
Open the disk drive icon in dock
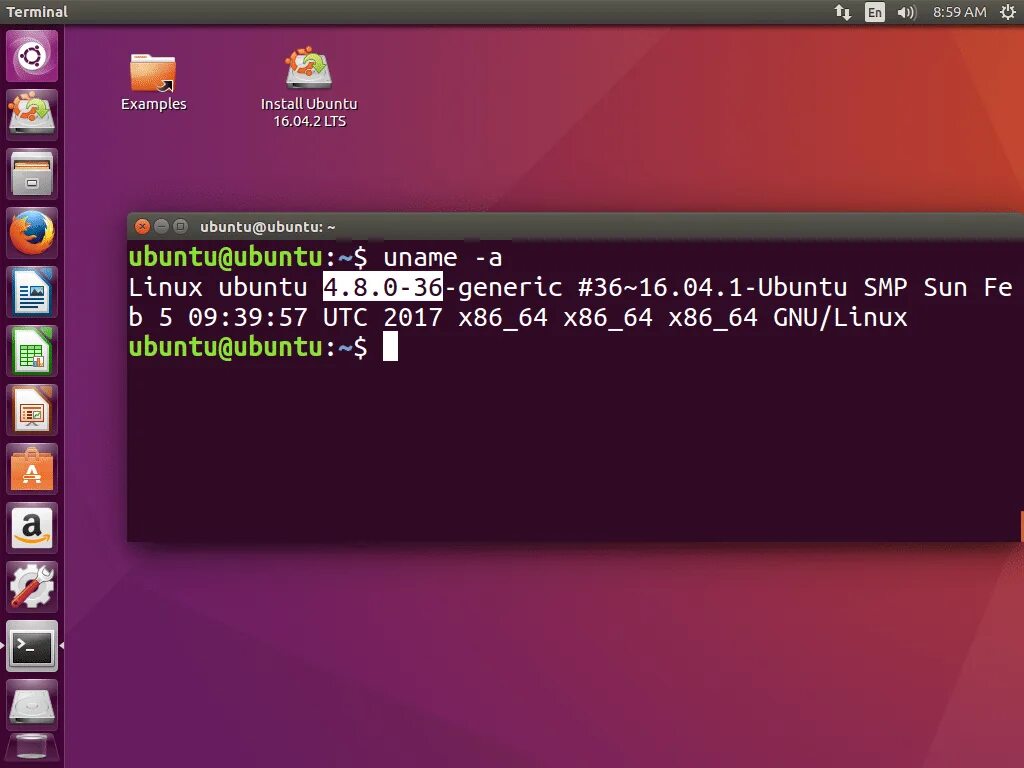pos(32,705)
